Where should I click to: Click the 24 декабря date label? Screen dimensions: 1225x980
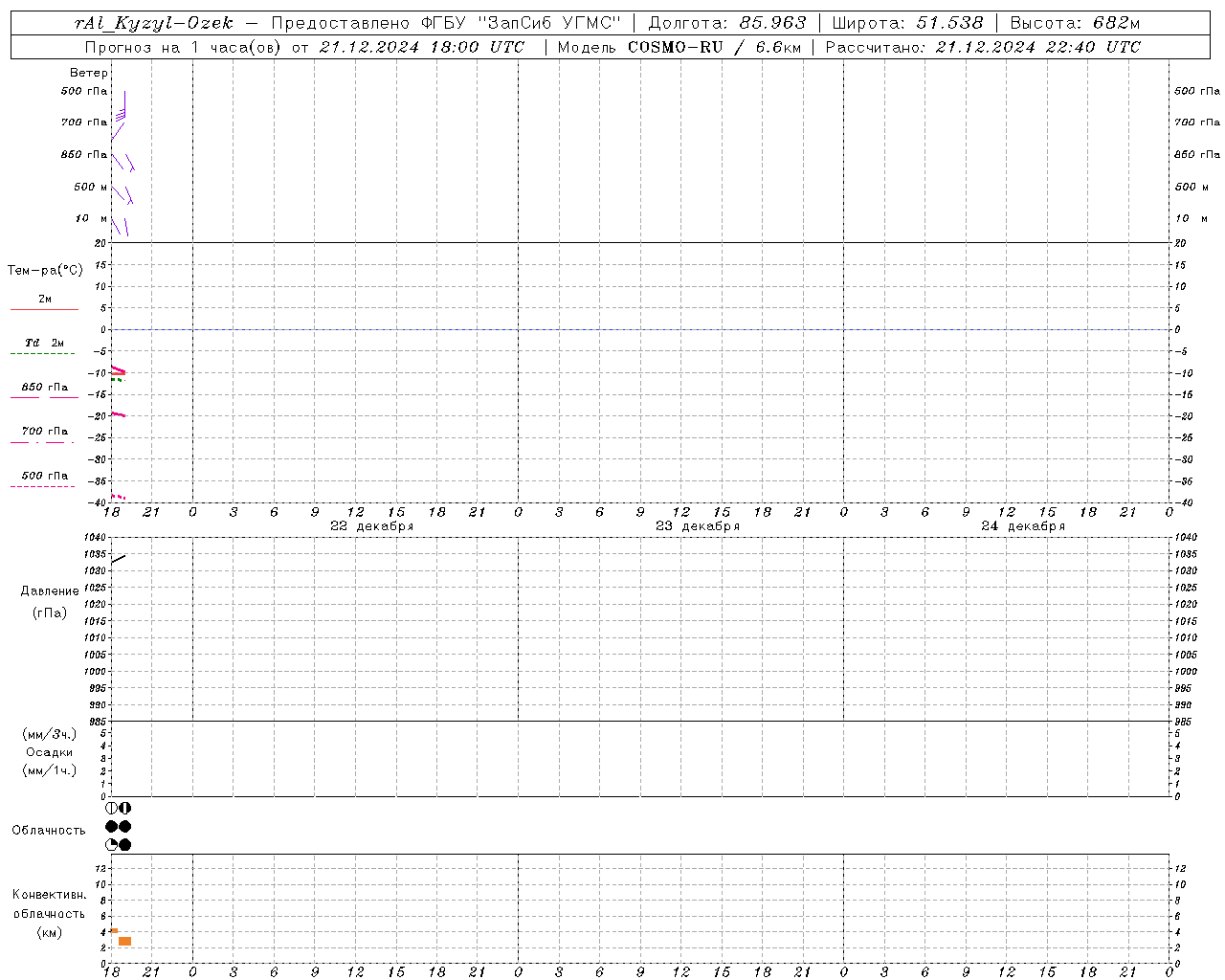point(1023,526)
